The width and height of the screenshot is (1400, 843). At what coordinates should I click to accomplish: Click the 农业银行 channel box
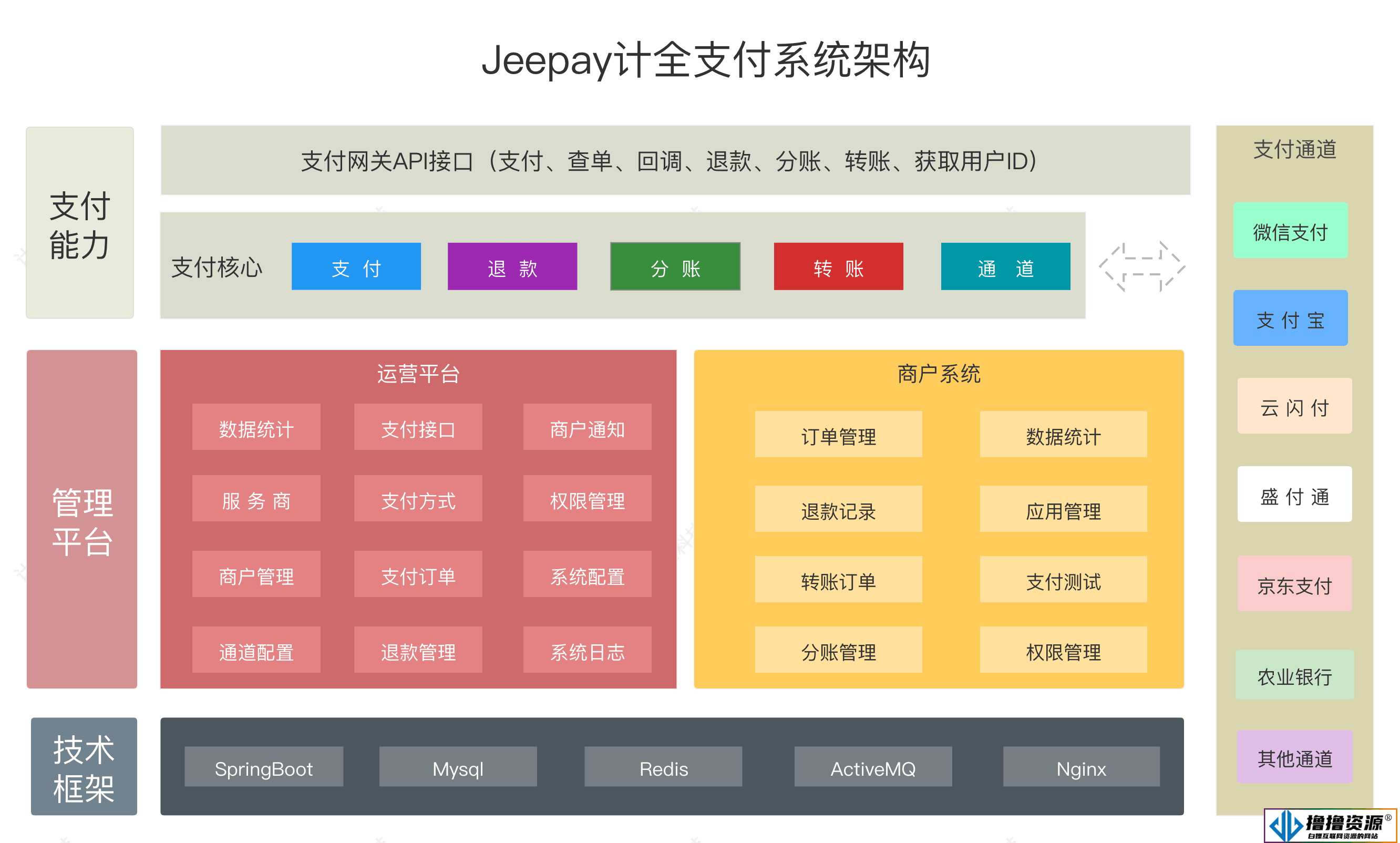(x=1295, y=675)
